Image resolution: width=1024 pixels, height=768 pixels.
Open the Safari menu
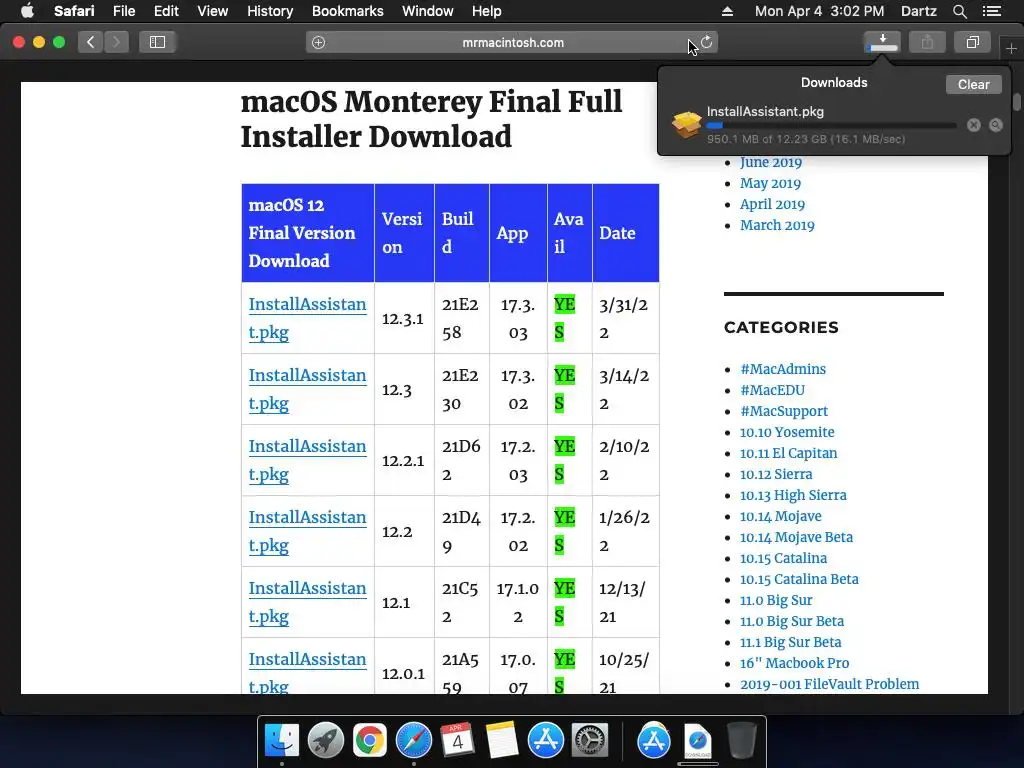(74, 11)
